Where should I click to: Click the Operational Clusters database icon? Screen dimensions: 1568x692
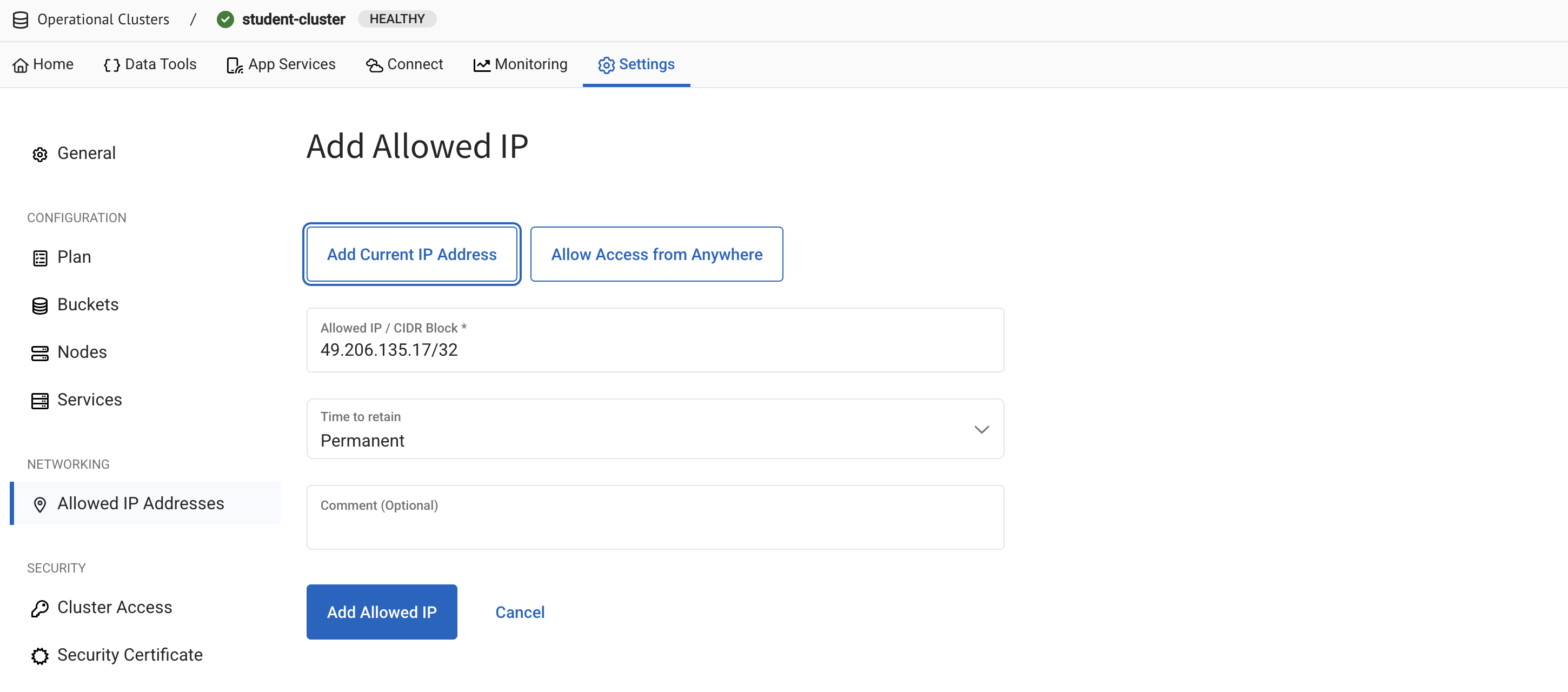coord(20,19)
